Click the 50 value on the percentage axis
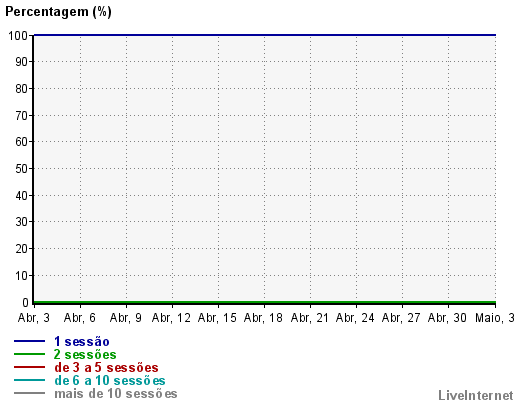The height and width of the screenshot is (405, 520). (22, 169)
